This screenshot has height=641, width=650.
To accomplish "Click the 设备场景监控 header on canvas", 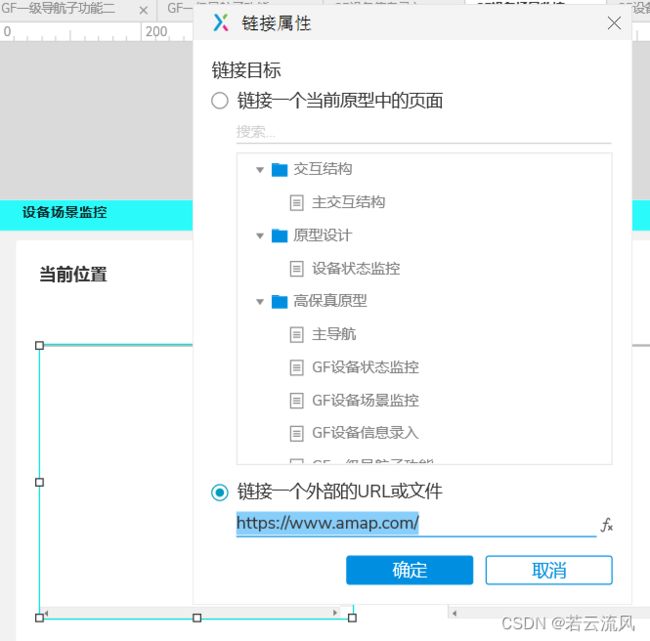I will click(65, 212).
